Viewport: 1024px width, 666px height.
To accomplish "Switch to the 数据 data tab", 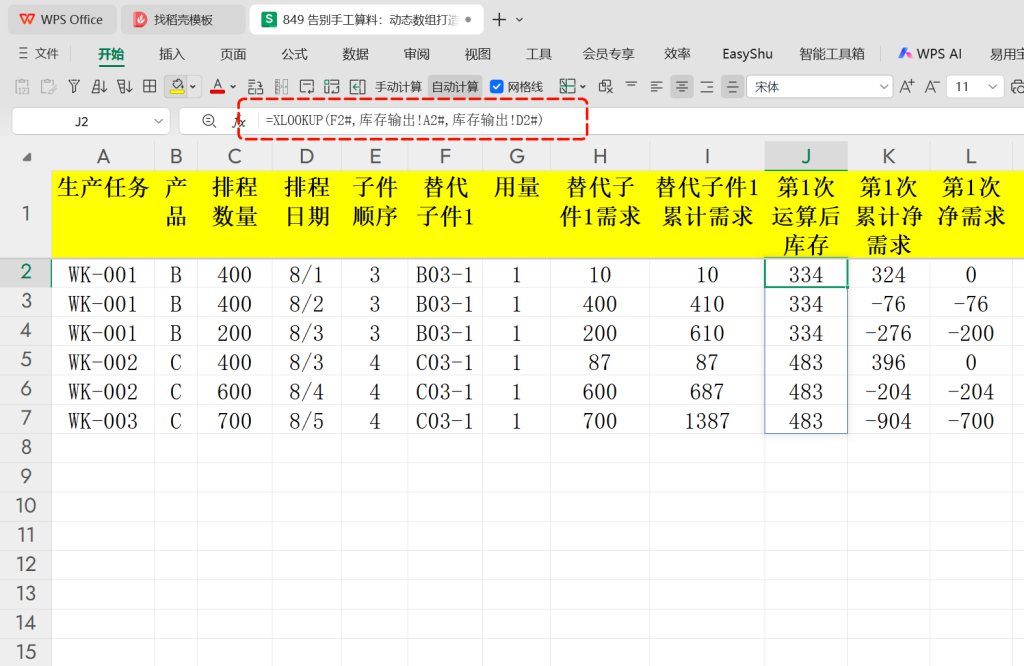I will tap(355, 54).
